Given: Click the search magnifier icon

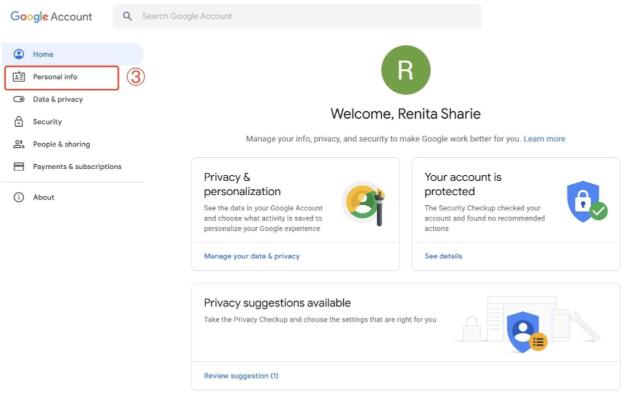Looking at the screenshot, I should click(x=127, y=16).
